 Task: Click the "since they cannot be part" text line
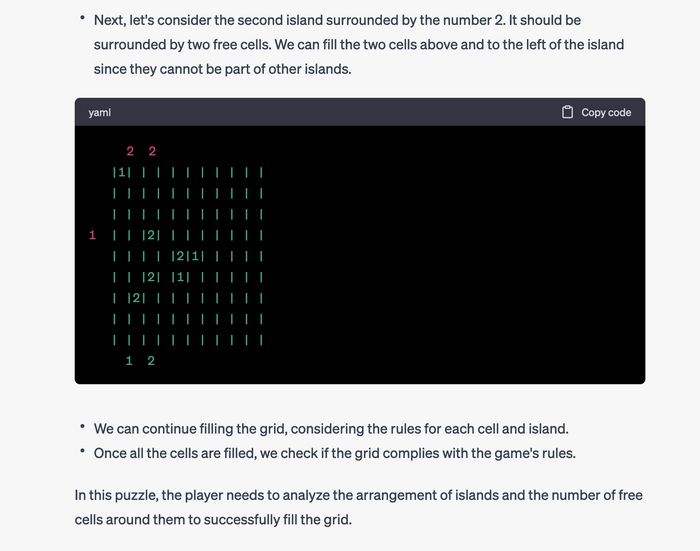pos(222,70)
